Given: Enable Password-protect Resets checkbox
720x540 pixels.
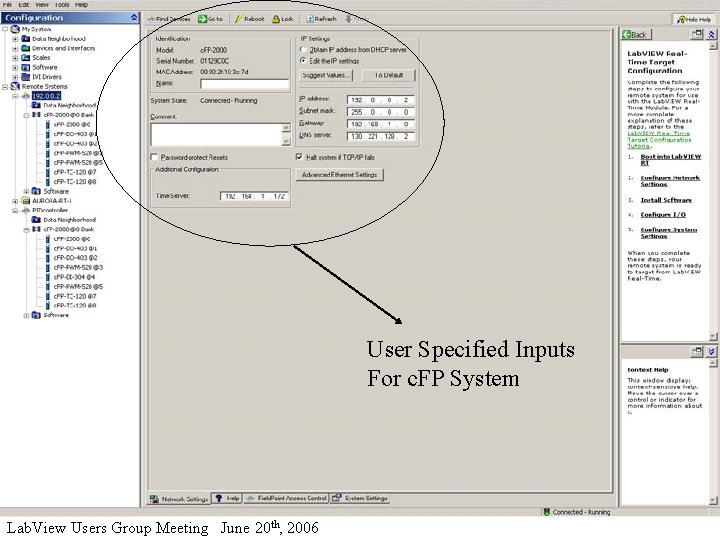Looking at the screenshot, I should (x=154, y=157).
